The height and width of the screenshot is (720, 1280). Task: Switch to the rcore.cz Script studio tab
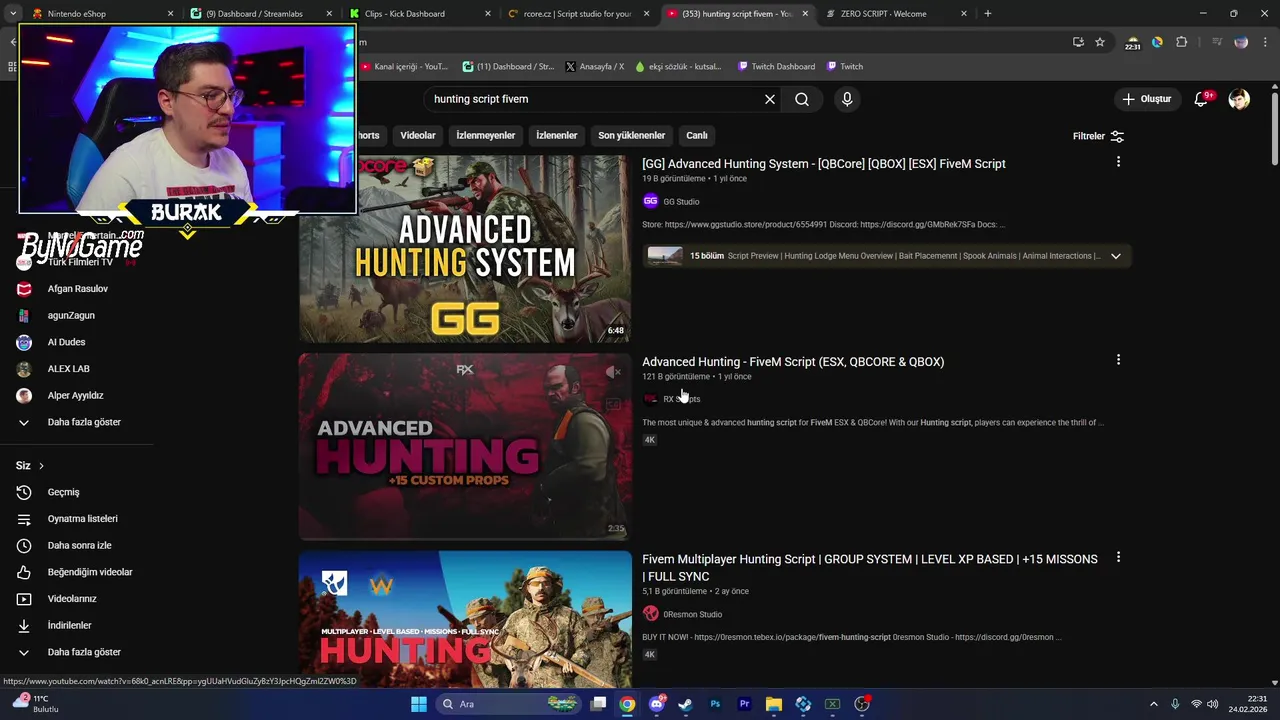(578, 14)
